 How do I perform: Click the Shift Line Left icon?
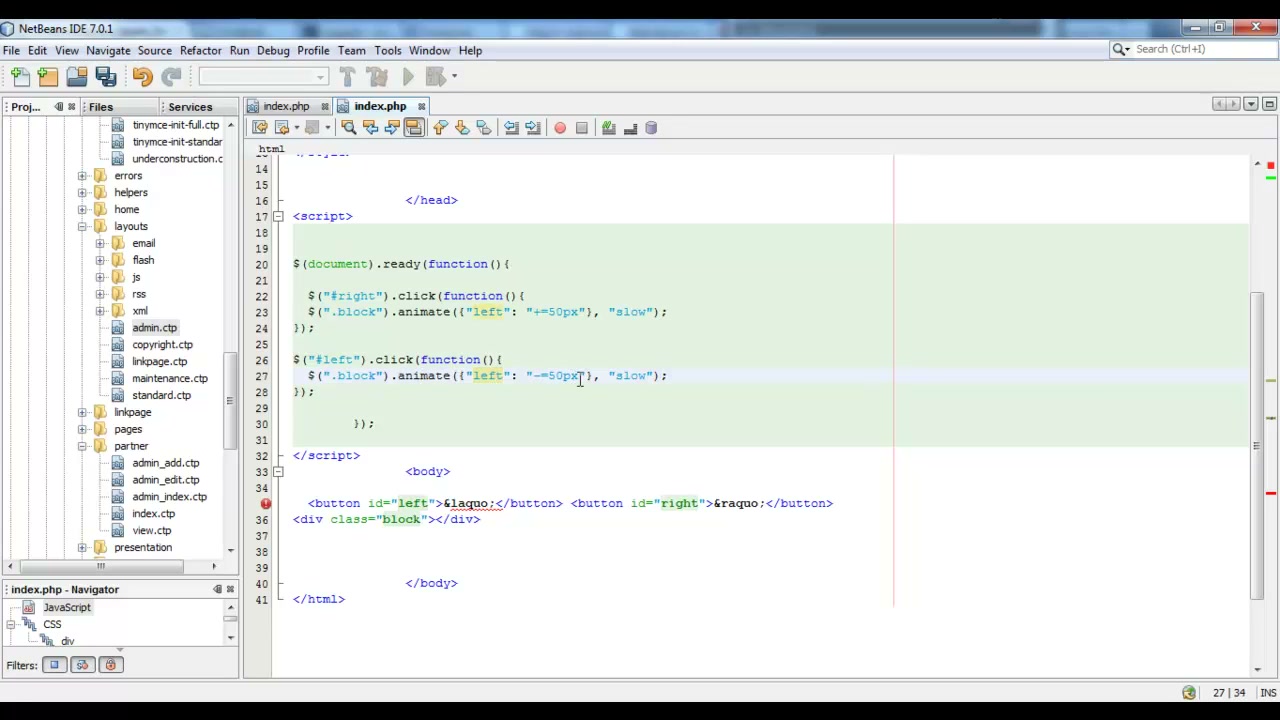[x=511, y=128]
